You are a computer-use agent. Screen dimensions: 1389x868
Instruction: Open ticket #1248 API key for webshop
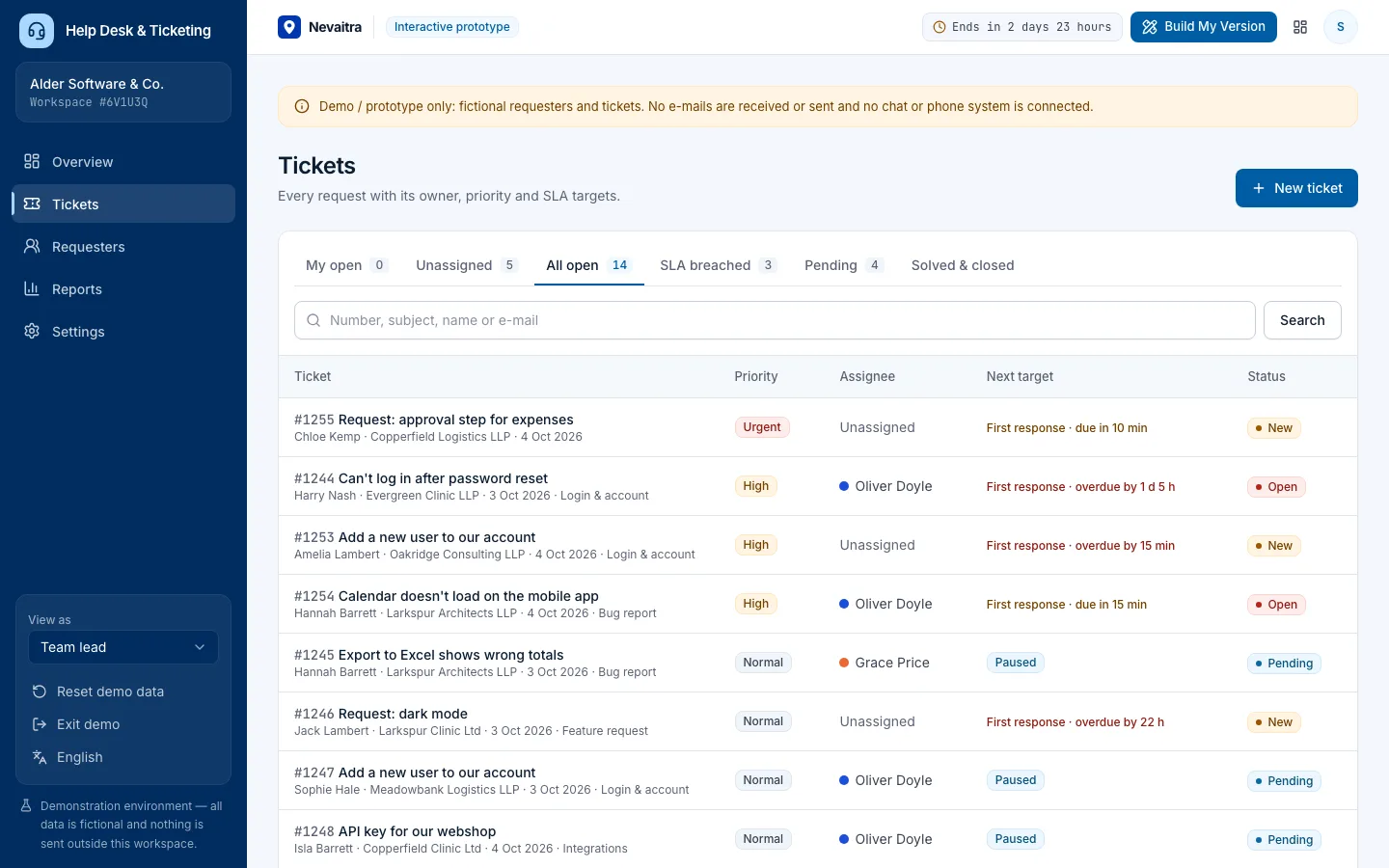395,831
